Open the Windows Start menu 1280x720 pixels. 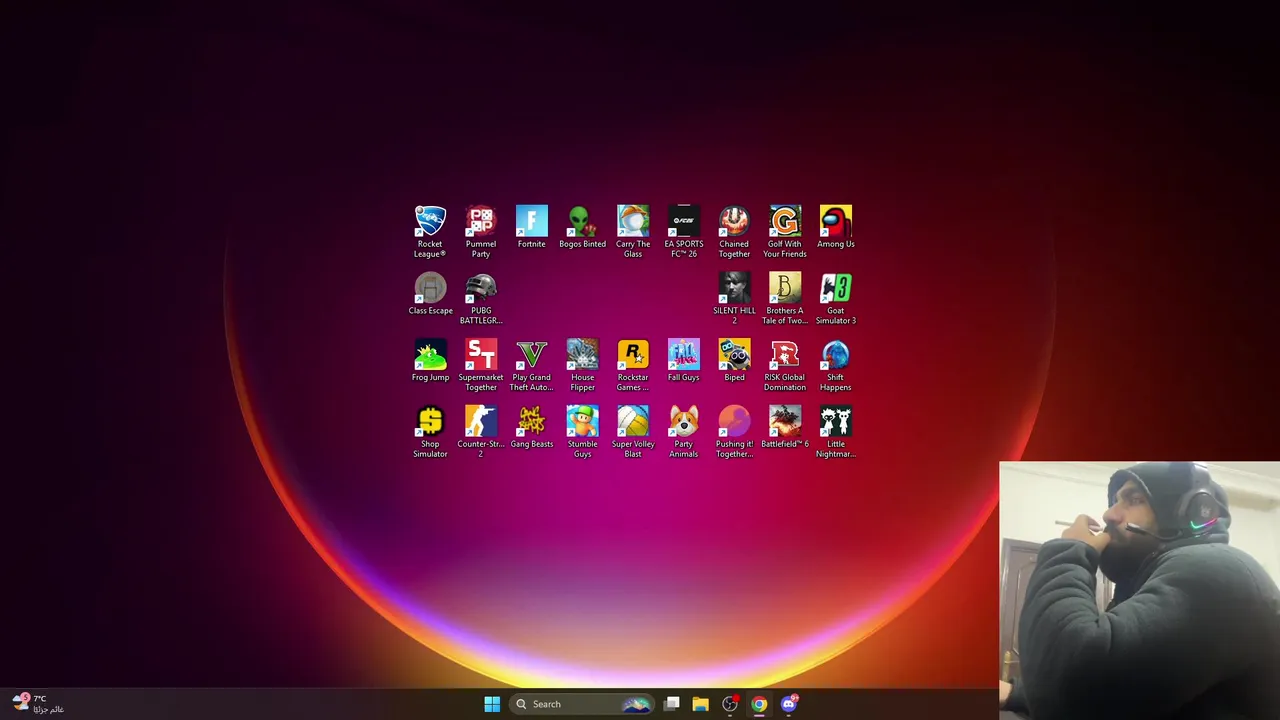tap(492, 704)
